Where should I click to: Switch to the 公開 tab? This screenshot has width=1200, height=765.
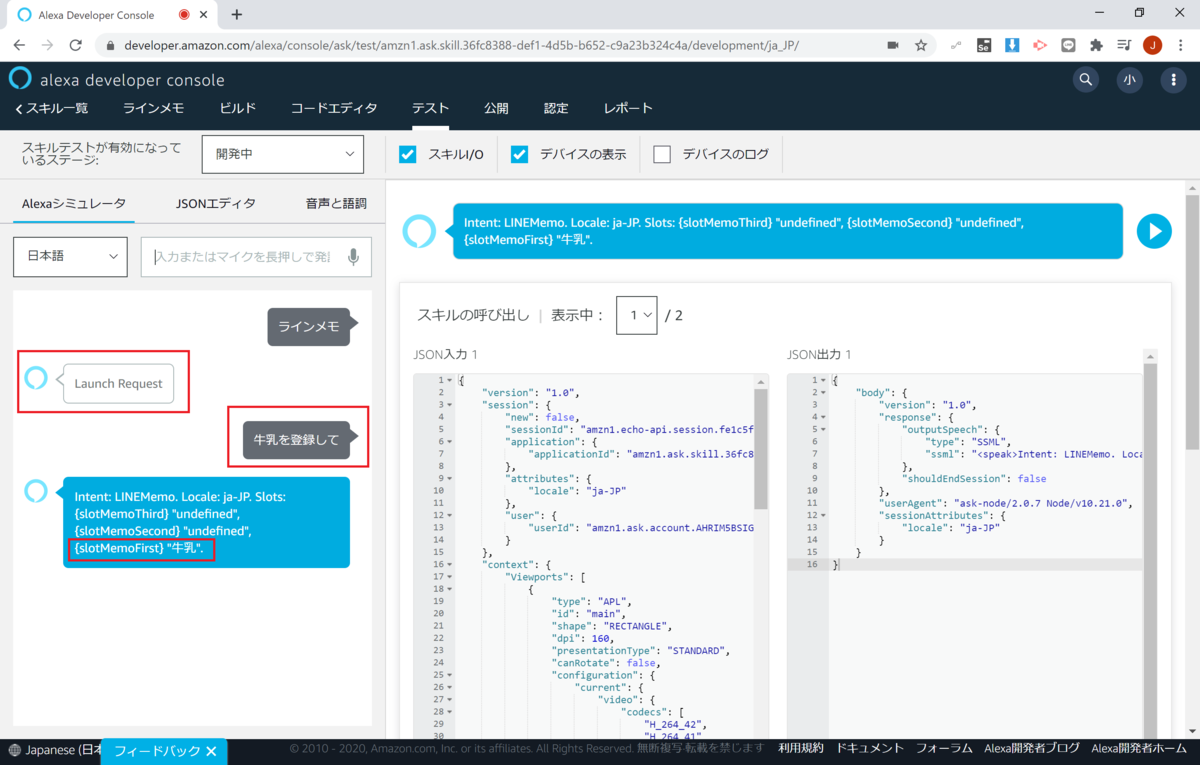tap(497, 108)
